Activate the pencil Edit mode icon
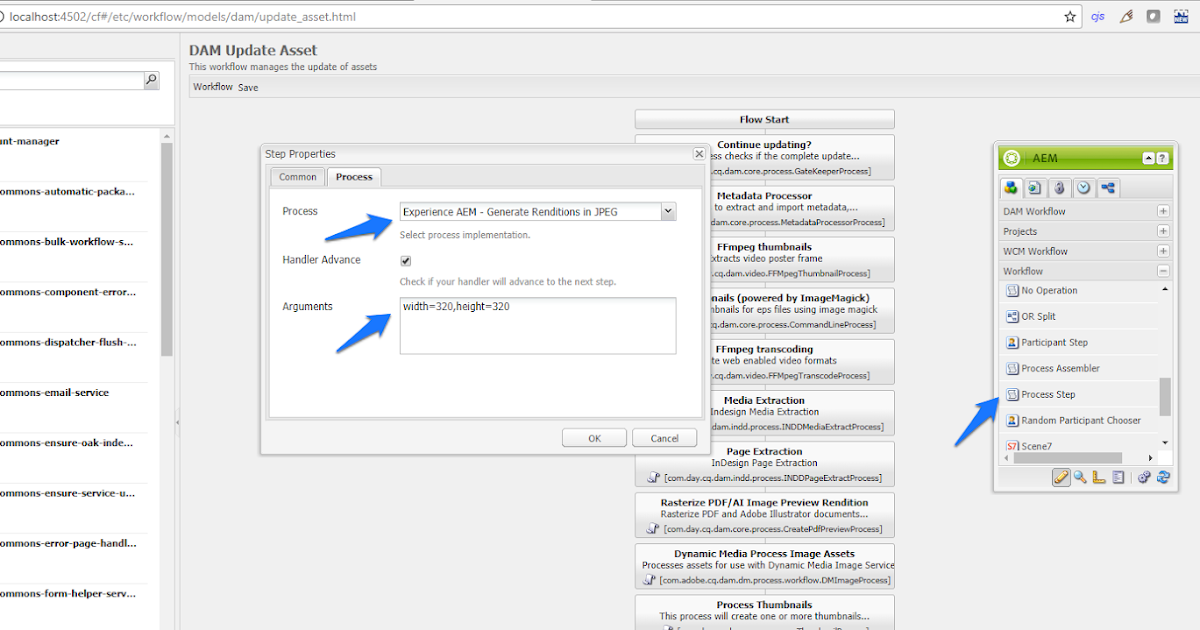 [x=1061, y=477]
